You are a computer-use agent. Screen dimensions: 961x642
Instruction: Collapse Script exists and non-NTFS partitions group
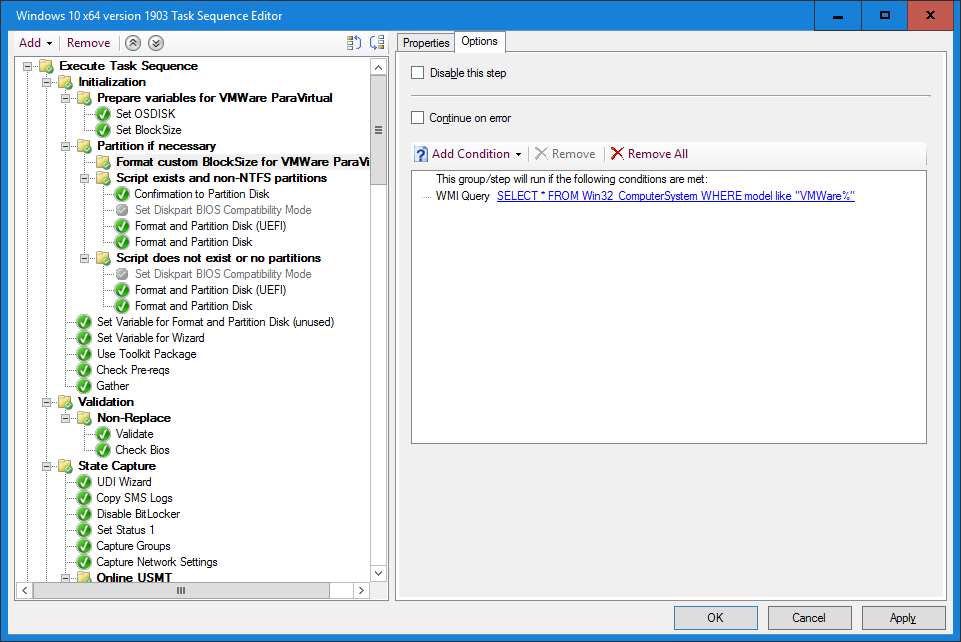(84, 178)
